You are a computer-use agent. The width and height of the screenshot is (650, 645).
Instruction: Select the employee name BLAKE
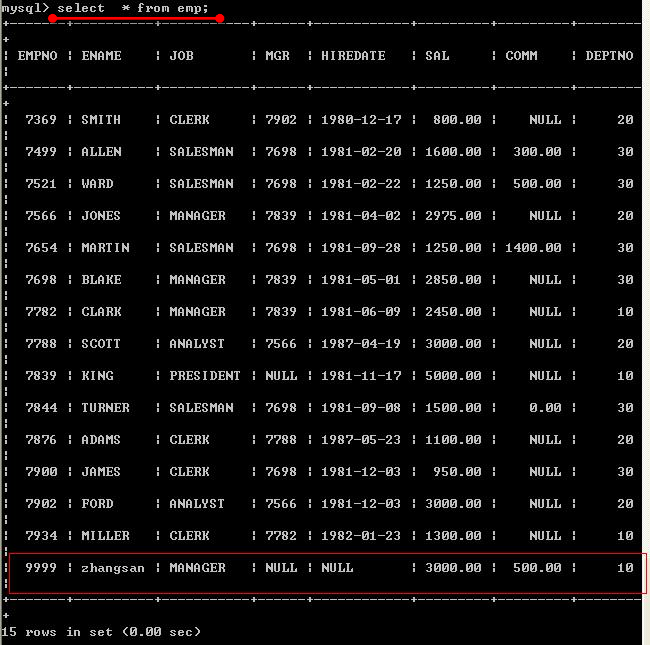101,280
